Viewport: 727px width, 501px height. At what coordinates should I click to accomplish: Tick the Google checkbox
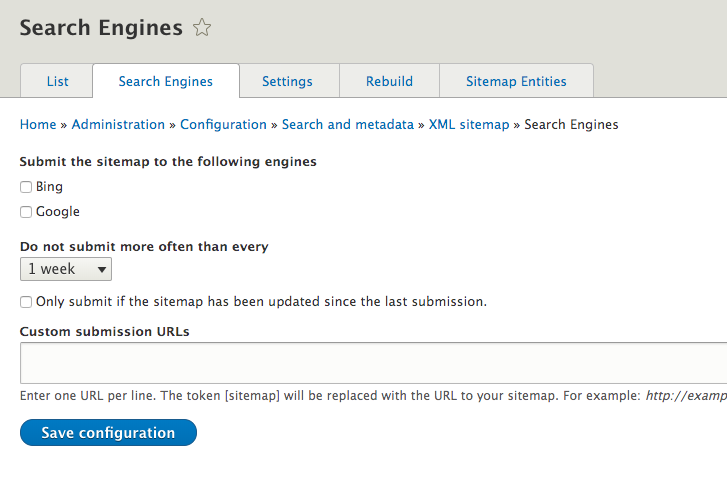pyautogui.click(x=26, y=212)
